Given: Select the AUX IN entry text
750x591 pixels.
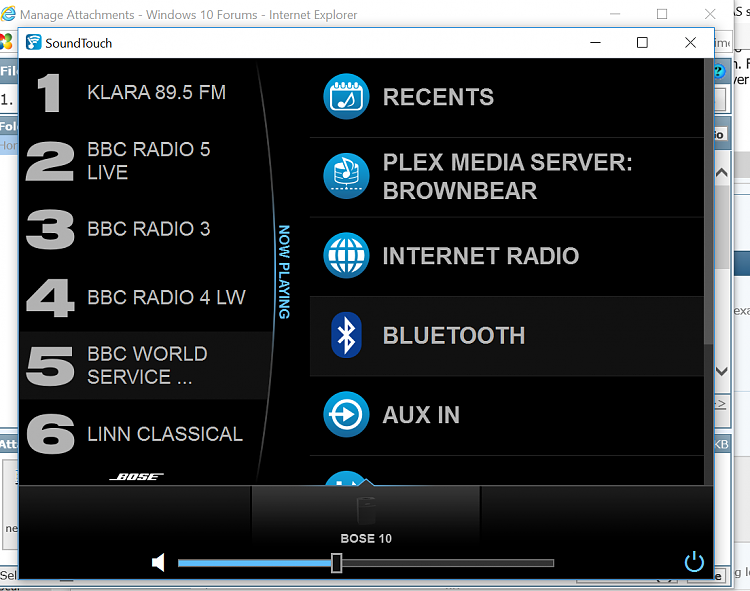Looking at the screenshot, I should coord(421,415).
